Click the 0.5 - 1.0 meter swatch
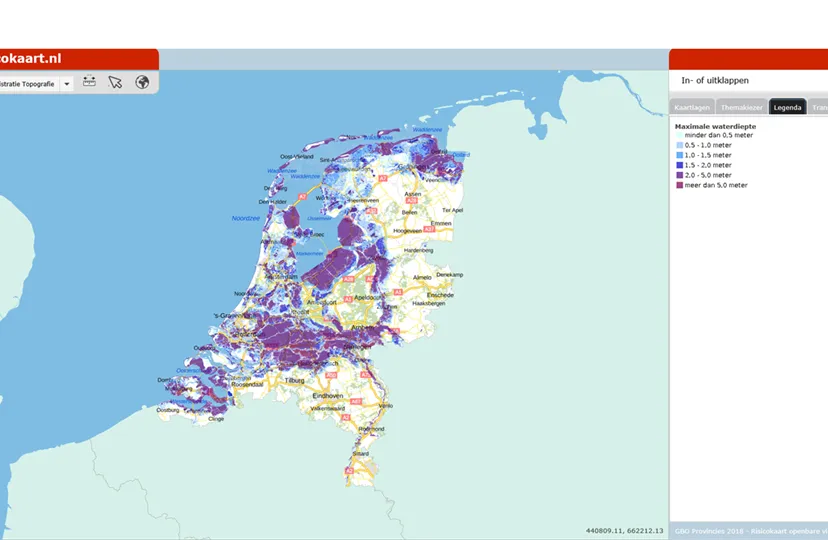This screenshot has width=828, height=540. 679,146
